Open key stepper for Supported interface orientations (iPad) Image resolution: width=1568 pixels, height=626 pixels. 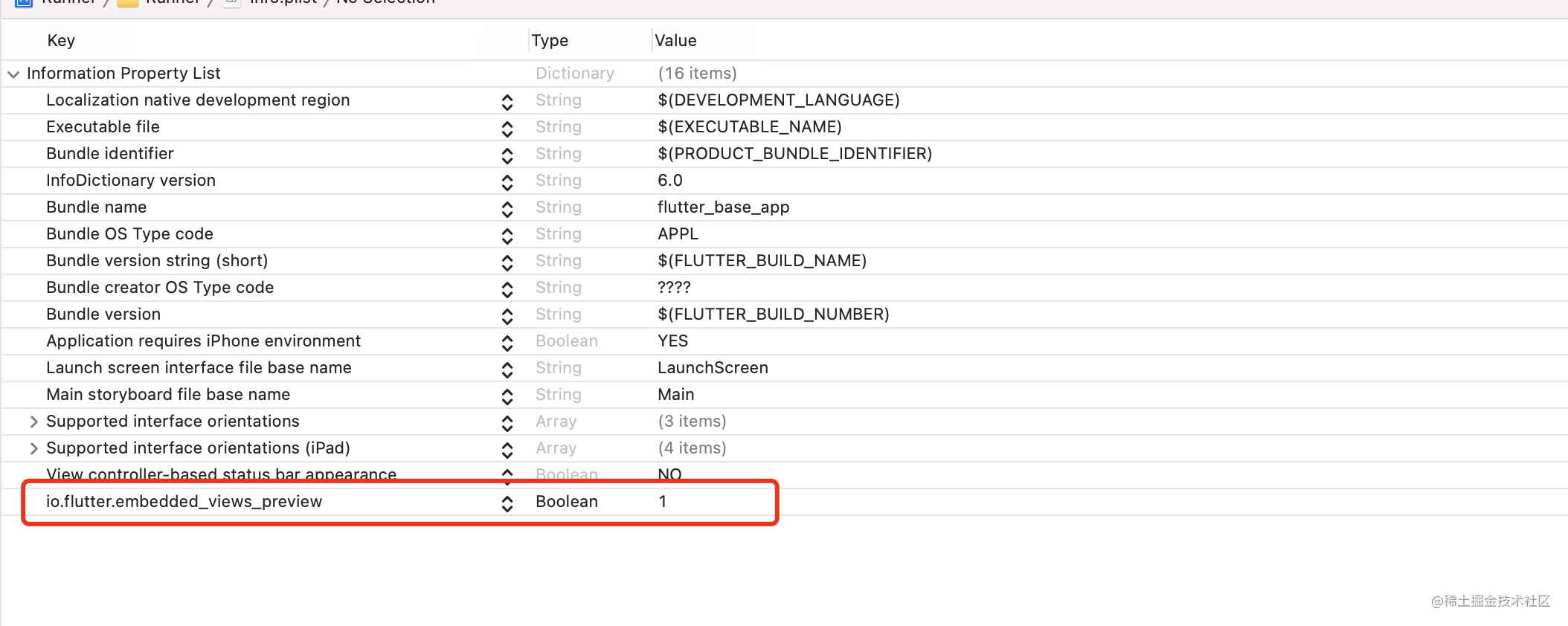[x=507, y=450]
